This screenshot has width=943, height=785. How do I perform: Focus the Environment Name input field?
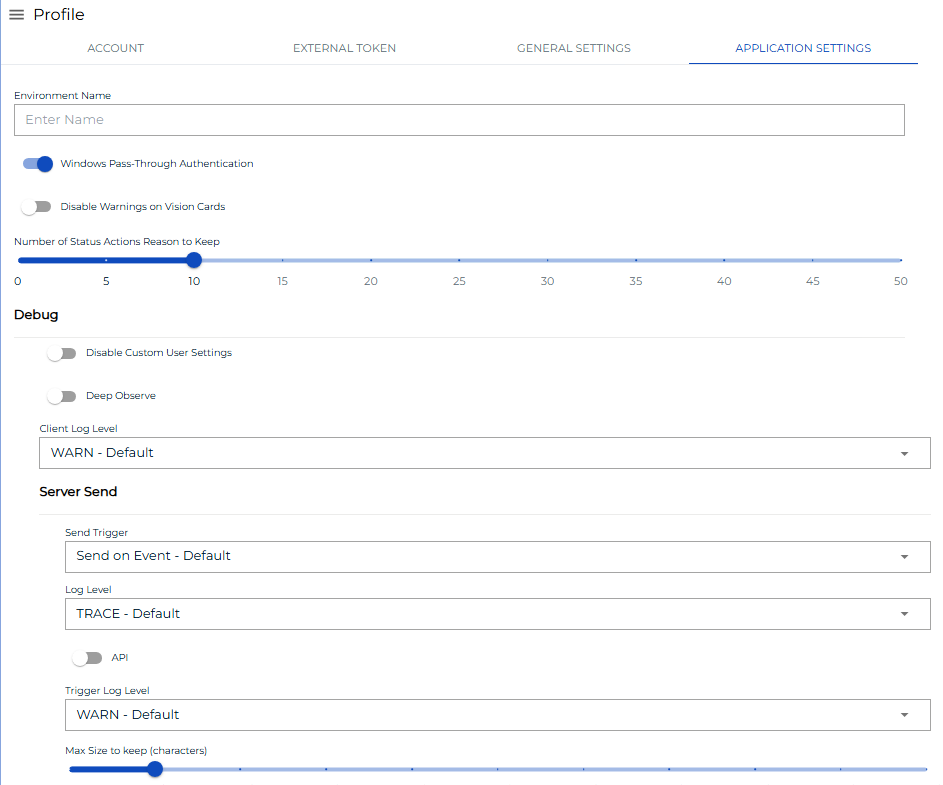459,120
